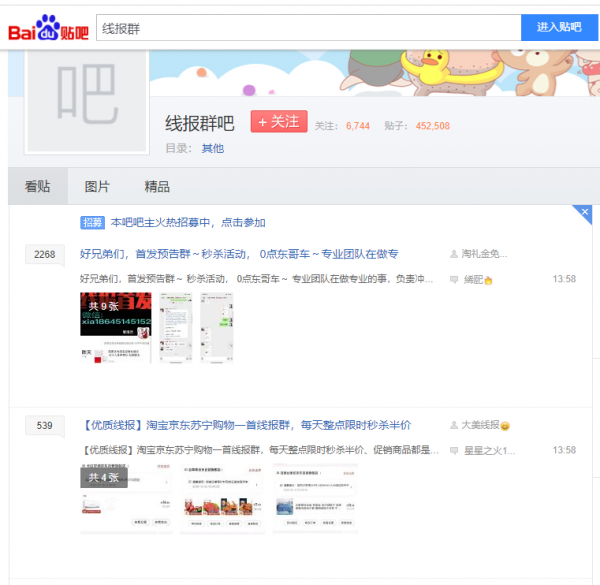Switch to the 精品 tab
Image resolution: width=600 pixels, height=585 pixels.
[157, 186]
